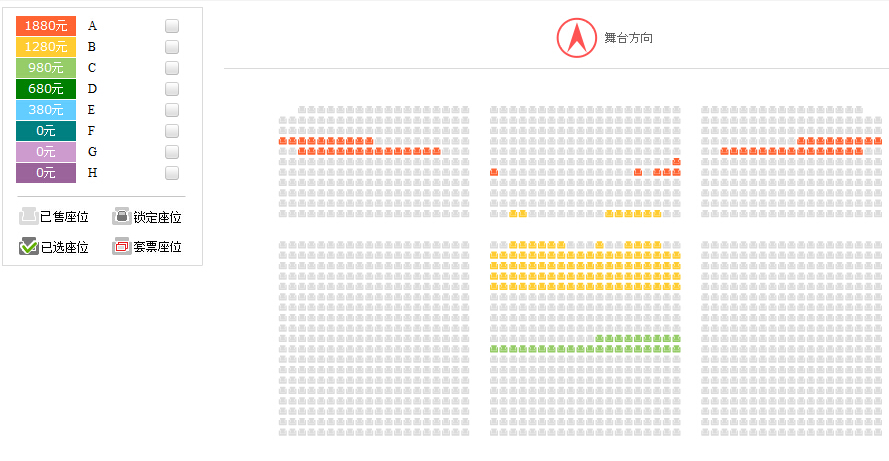Select rightmost orange seat in upper-right block
This screenshot has height=461, width=889.
point(878,141)
